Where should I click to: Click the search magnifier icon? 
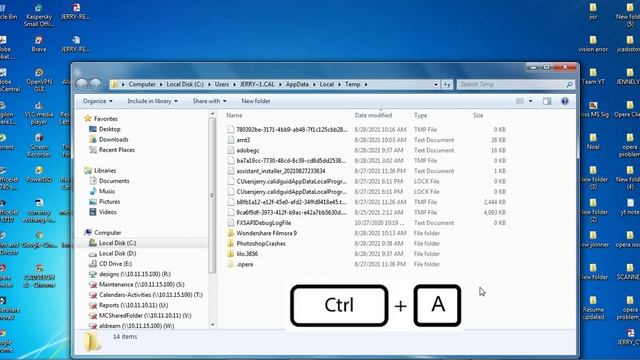point(569,84)
